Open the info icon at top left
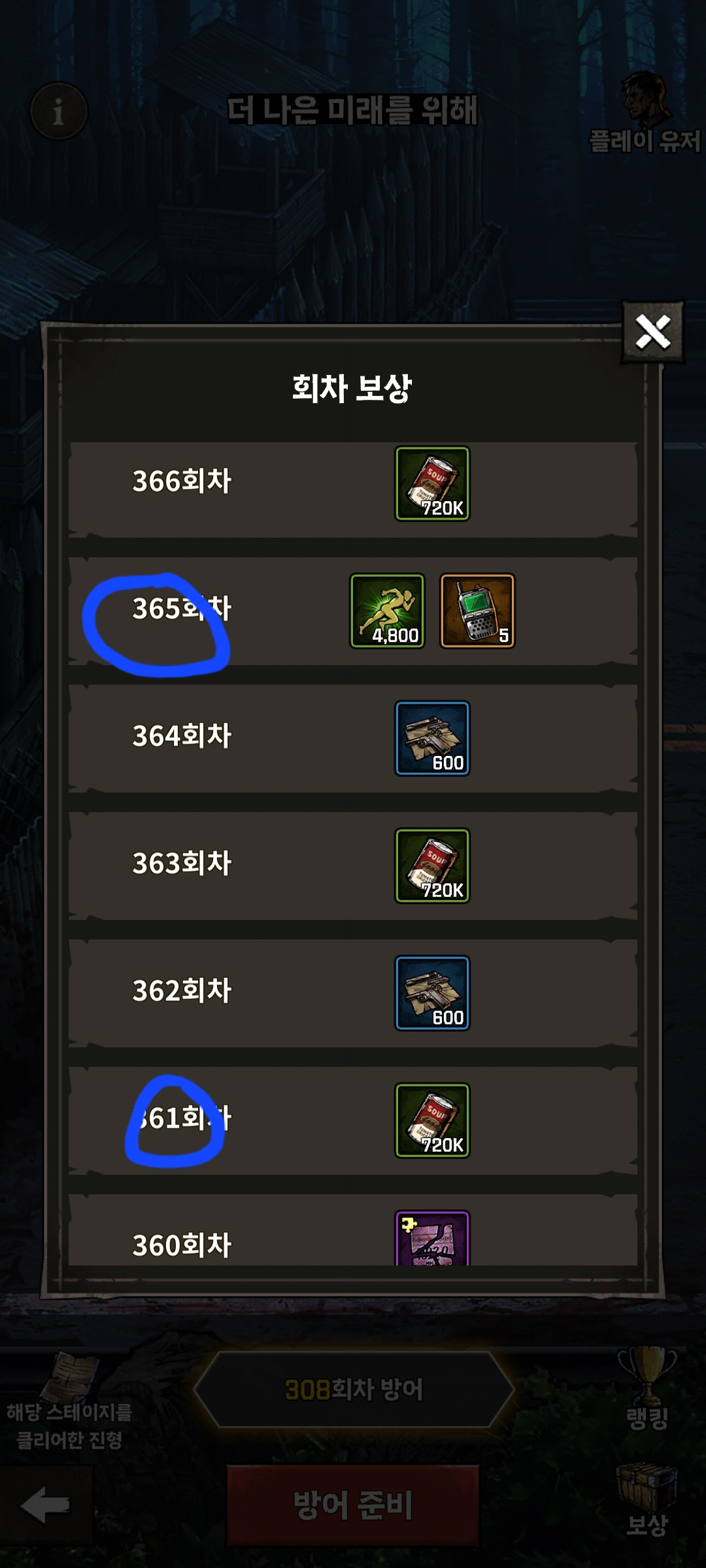The image size is (706, 1568). click(x=59, y=111)
